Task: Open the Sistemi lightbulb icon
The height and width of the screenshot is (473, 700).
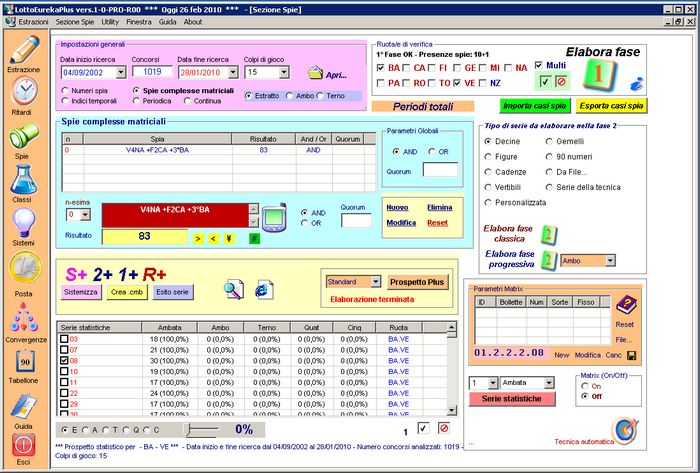Action: point(23,223)
